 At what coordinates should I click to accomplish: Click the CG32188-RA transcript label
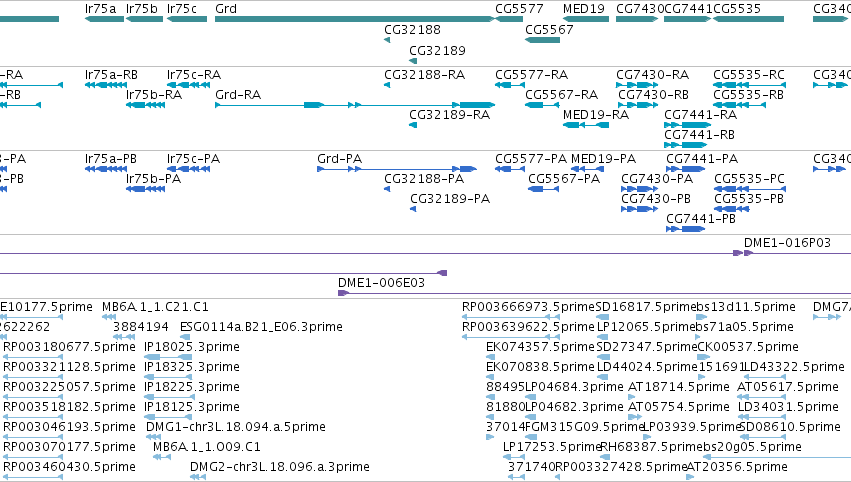pyautogui.click(x=424, y=75)
